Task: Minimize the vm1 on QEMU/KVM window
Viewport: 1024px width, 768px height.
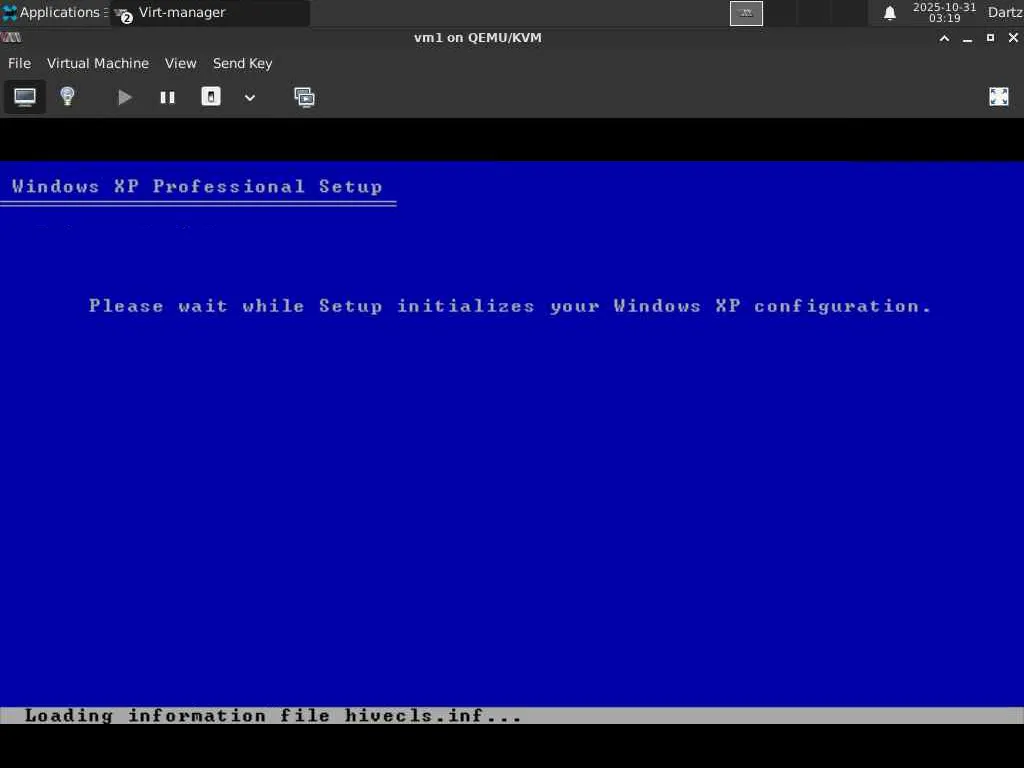Action: [967, 39]
